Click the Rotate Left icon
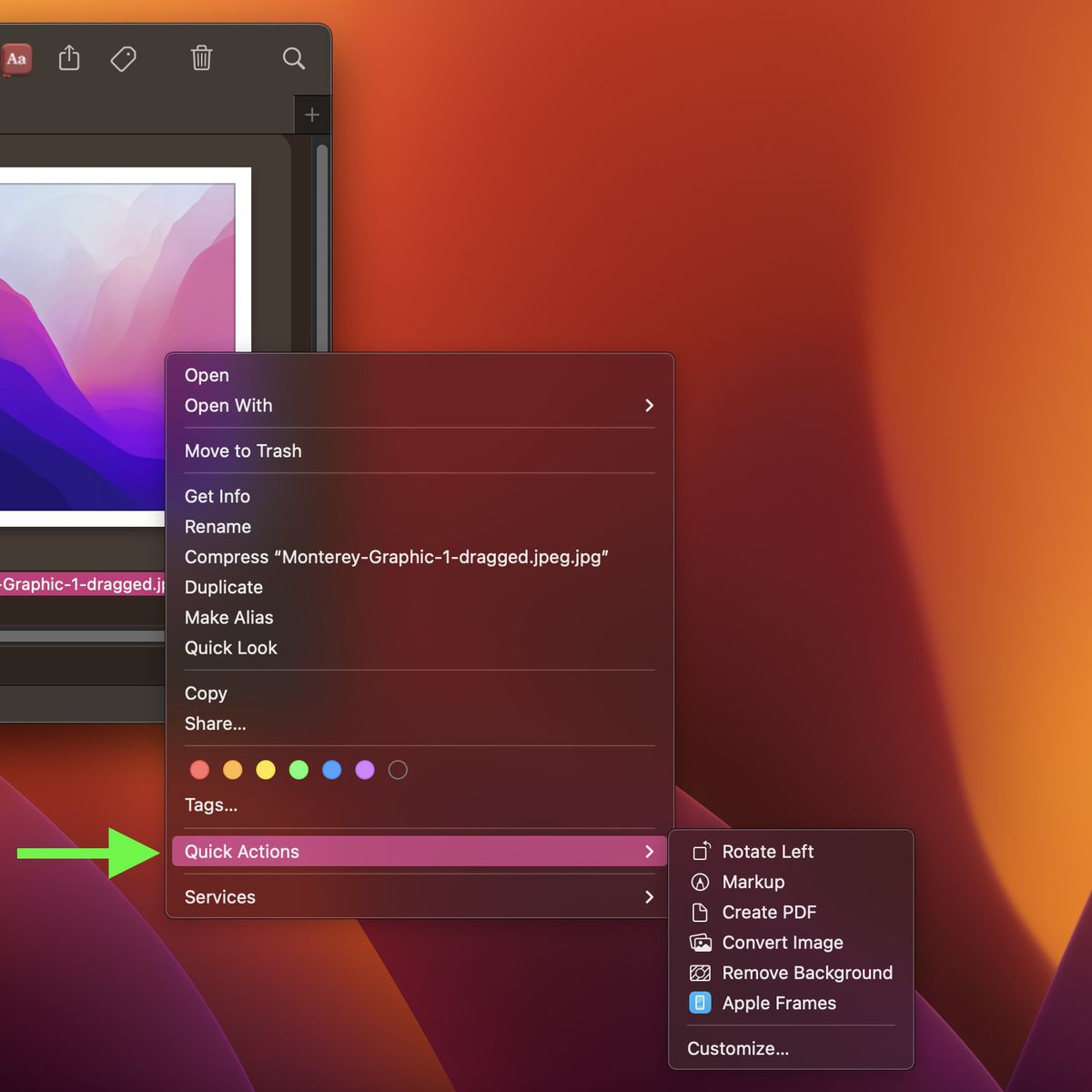 point(701,852)
